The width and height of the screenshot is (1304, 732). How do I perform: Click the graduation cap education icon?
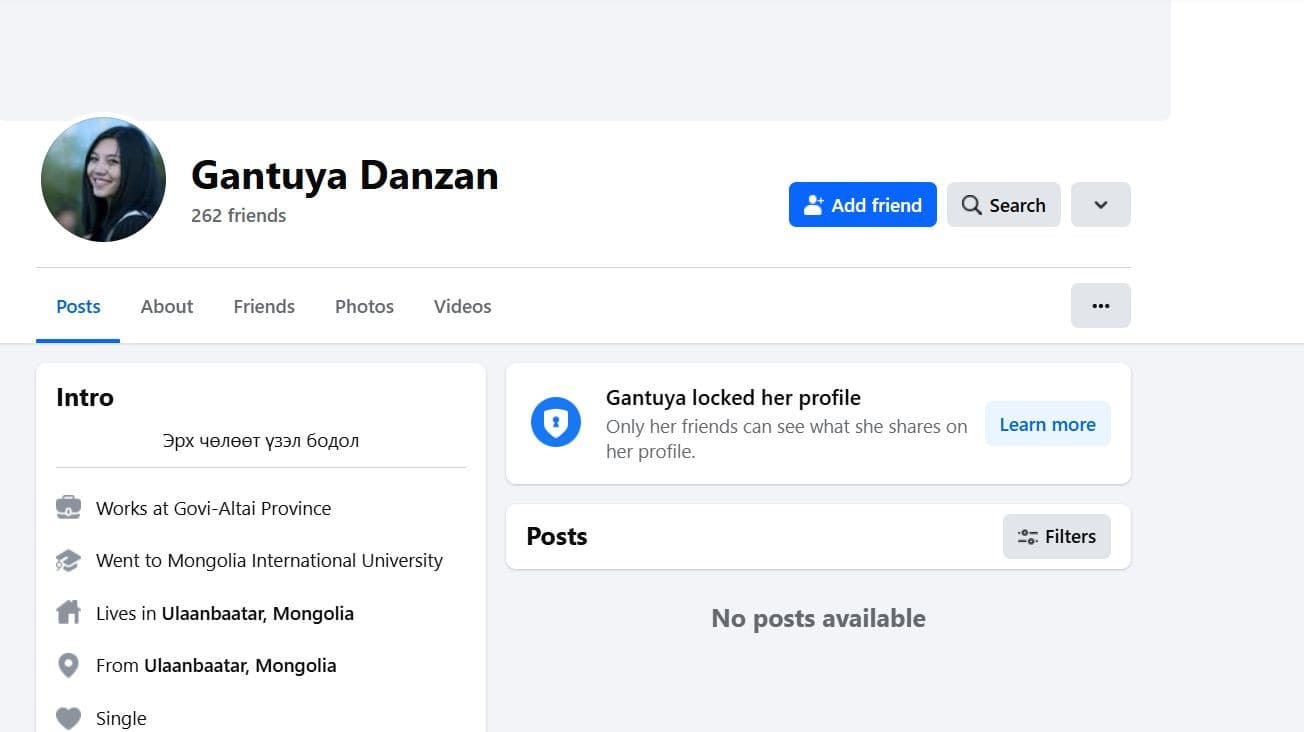tap(68, 561)
